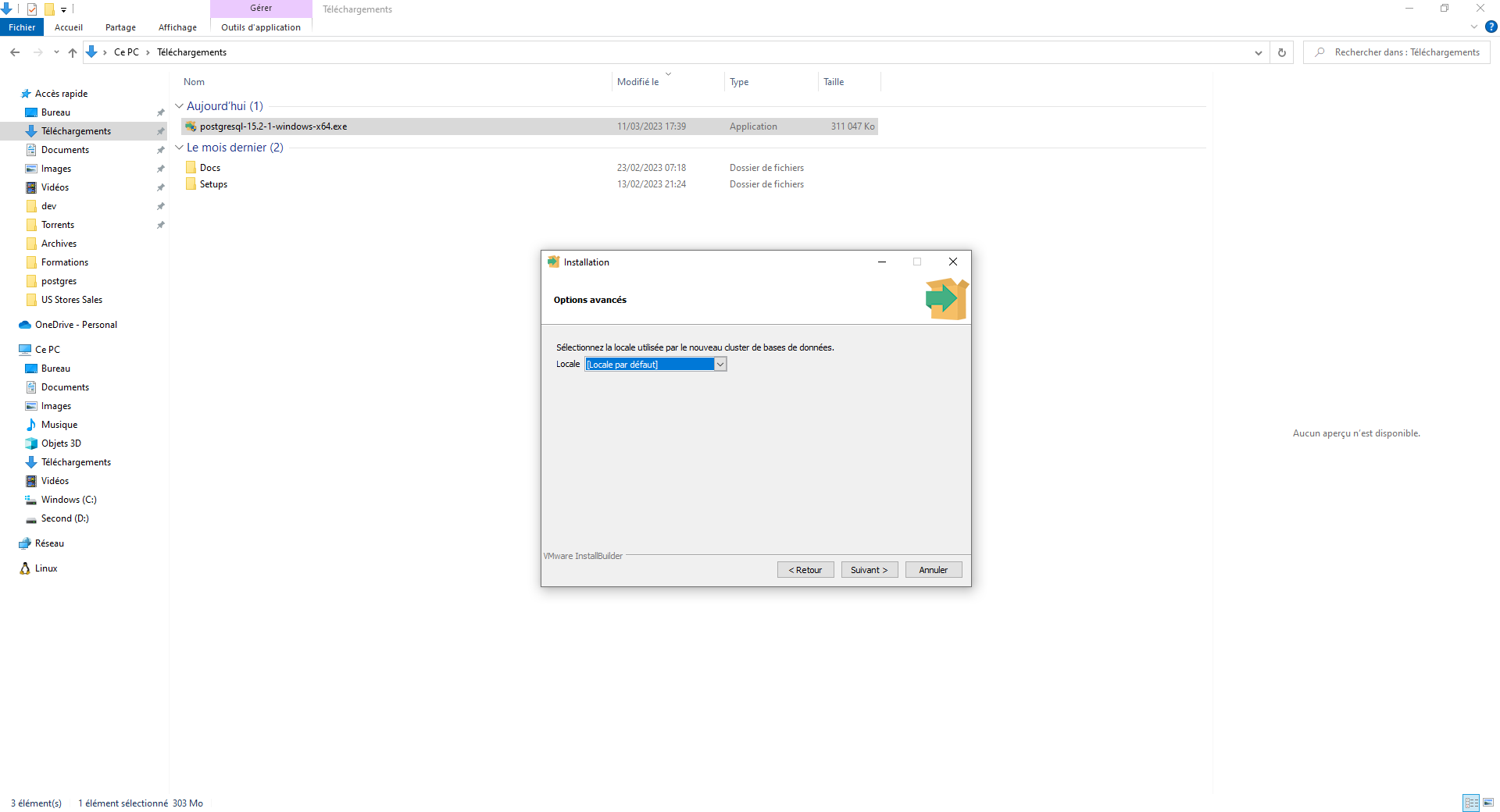The height and width of the screenshot is (812, 1500).
Task: Open the postgres folder in sidebar
Action: [59, 281]
